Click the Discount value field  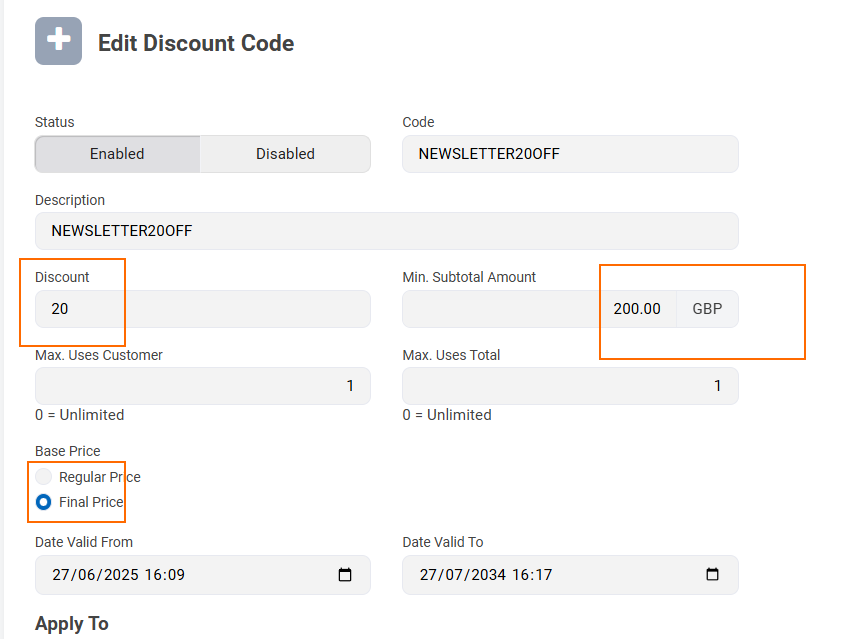pyautogui.click(x=203, y=309)
